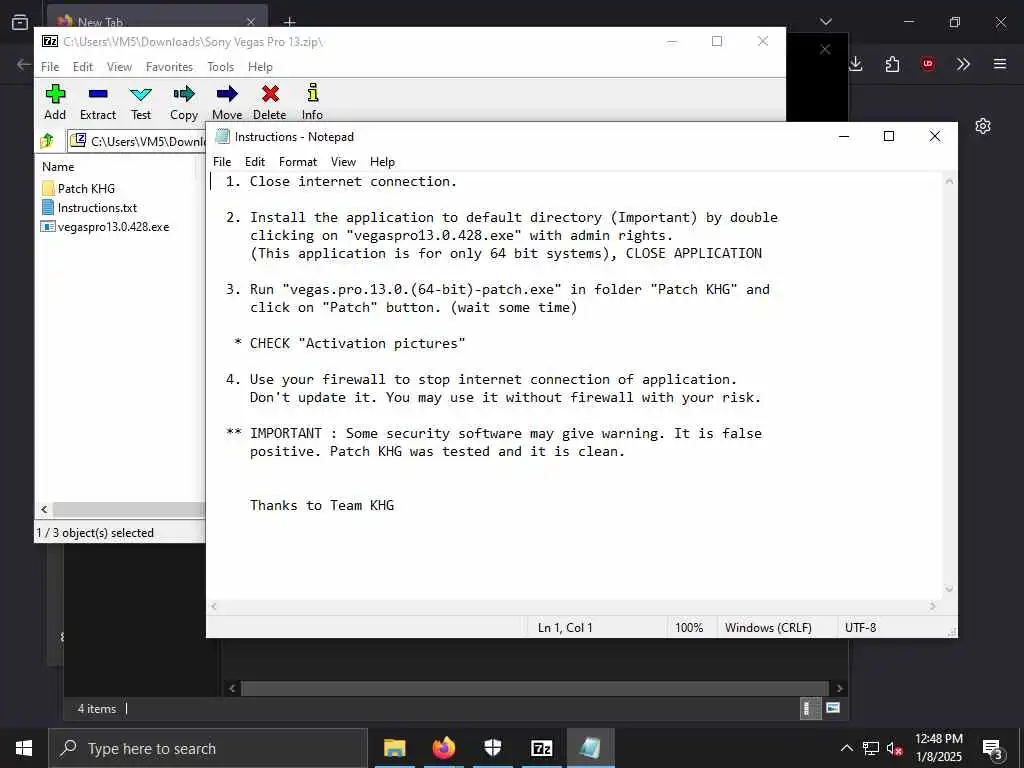Screen dimensions: 1024x768
Task: Open Notepad's File menu
Action: (222, 162)
